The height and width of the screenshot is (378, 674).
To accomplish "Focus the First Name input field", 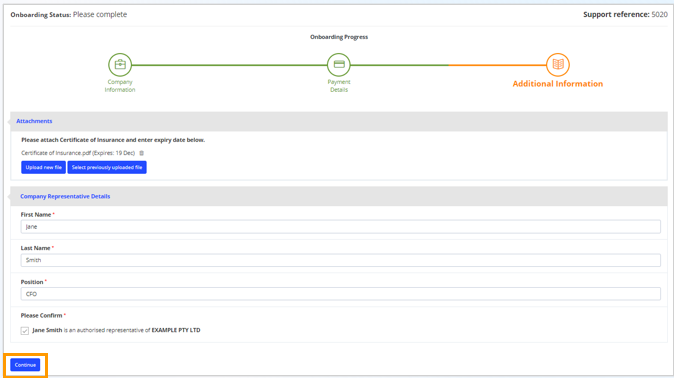I will click(340, 227).
